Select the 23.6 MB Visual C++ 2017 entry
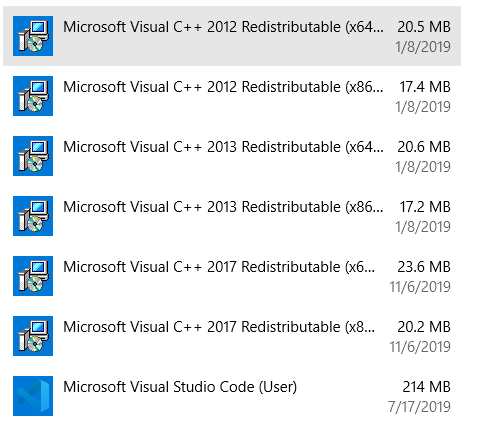Screen dimensions: 496x425 point(232,276)
